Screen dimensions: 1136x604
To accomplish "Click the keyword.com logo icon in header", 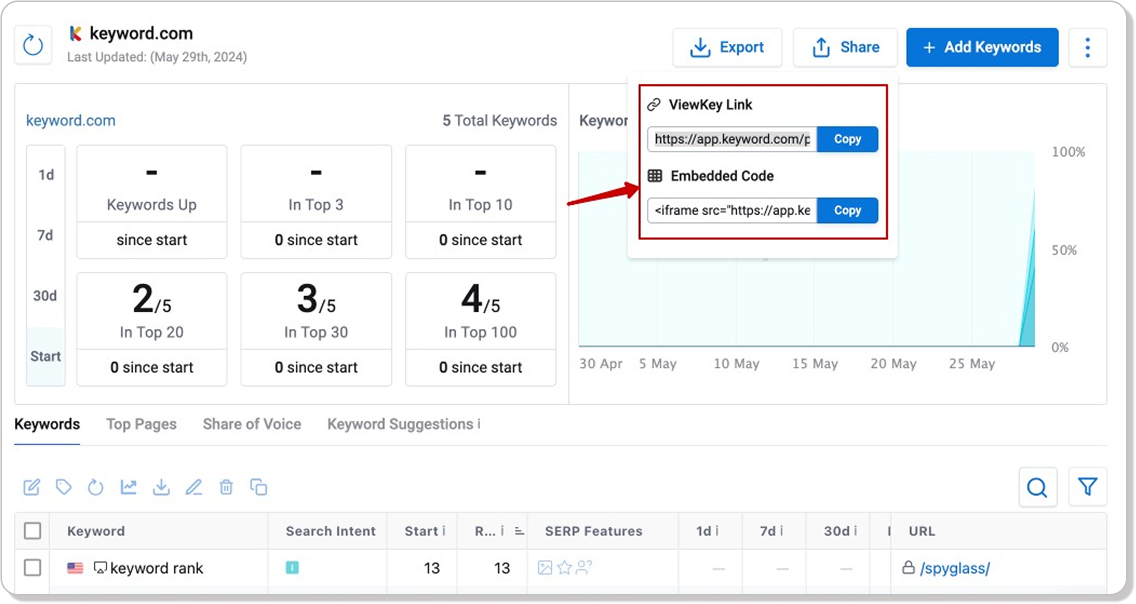I will (x=75, y=33).
